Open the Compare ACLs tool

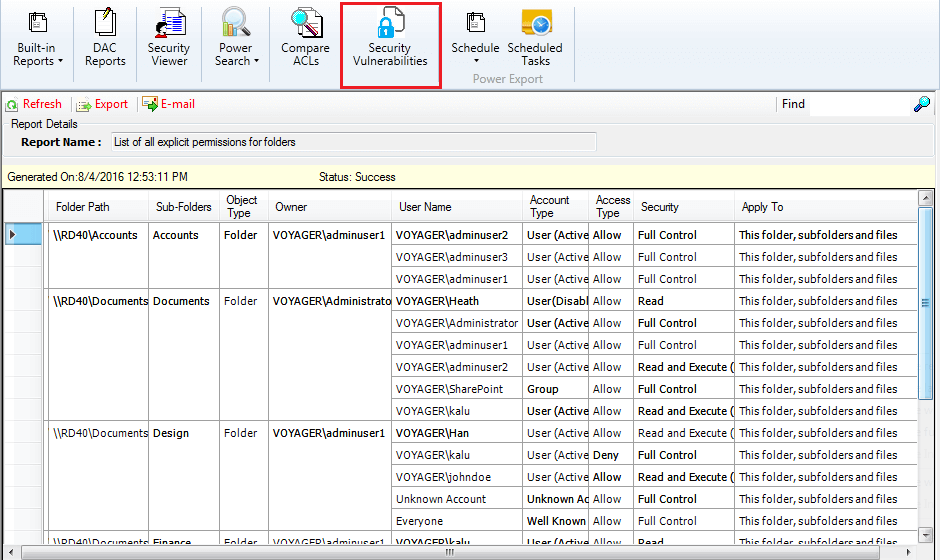click(306, 37)
